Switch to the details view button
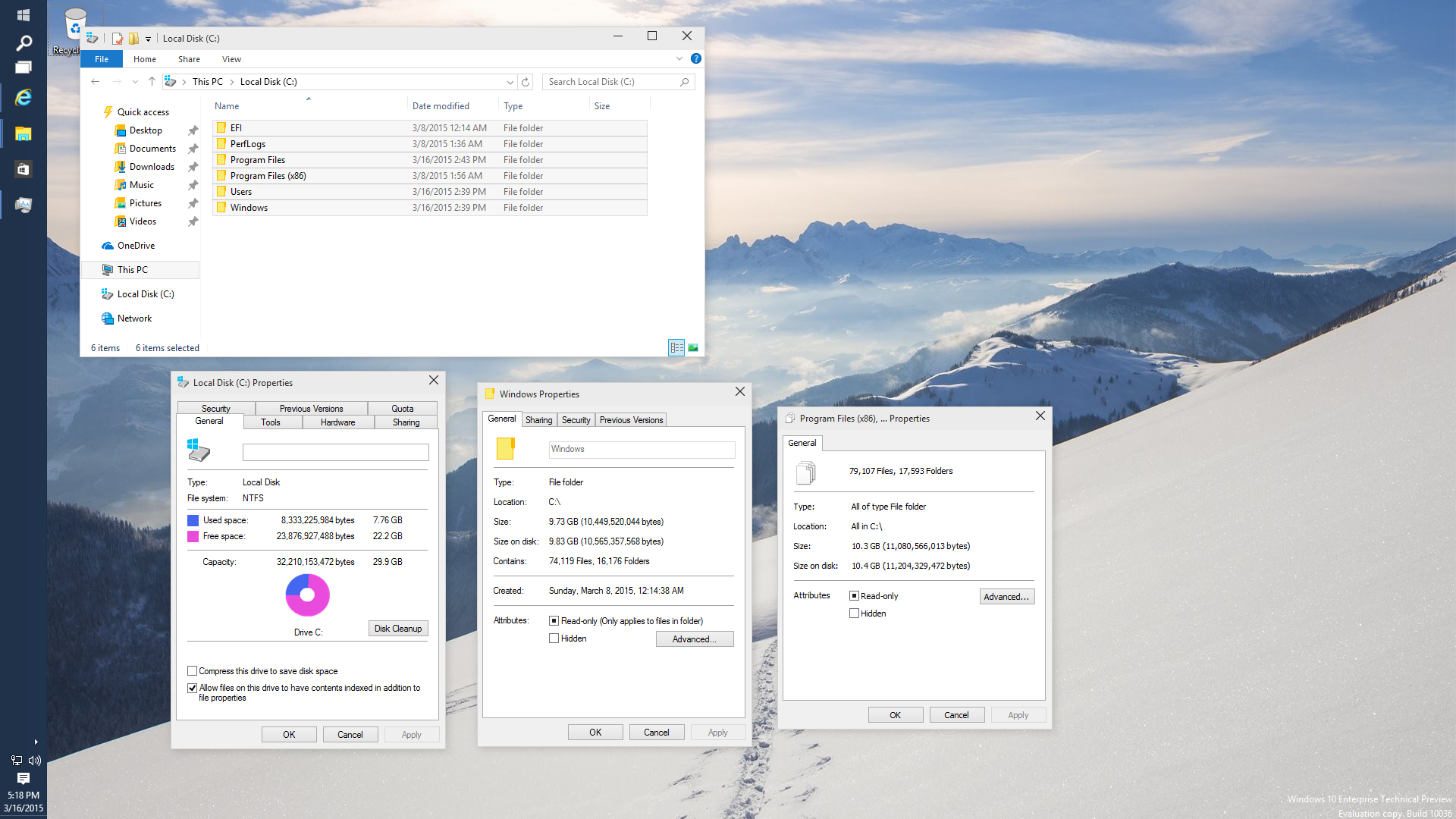 pyautogui.click(x=676, y=348)
